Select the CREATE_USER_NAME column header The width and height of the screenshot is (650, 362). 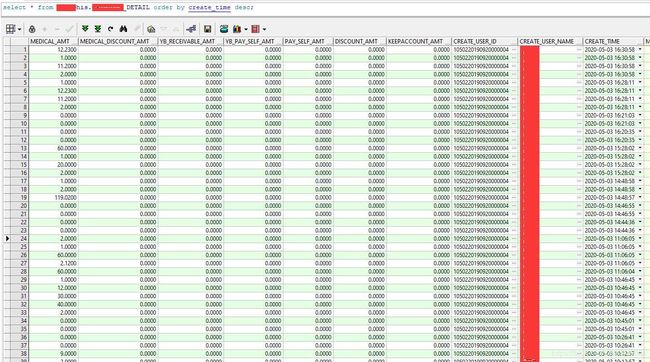pos(551,41)
